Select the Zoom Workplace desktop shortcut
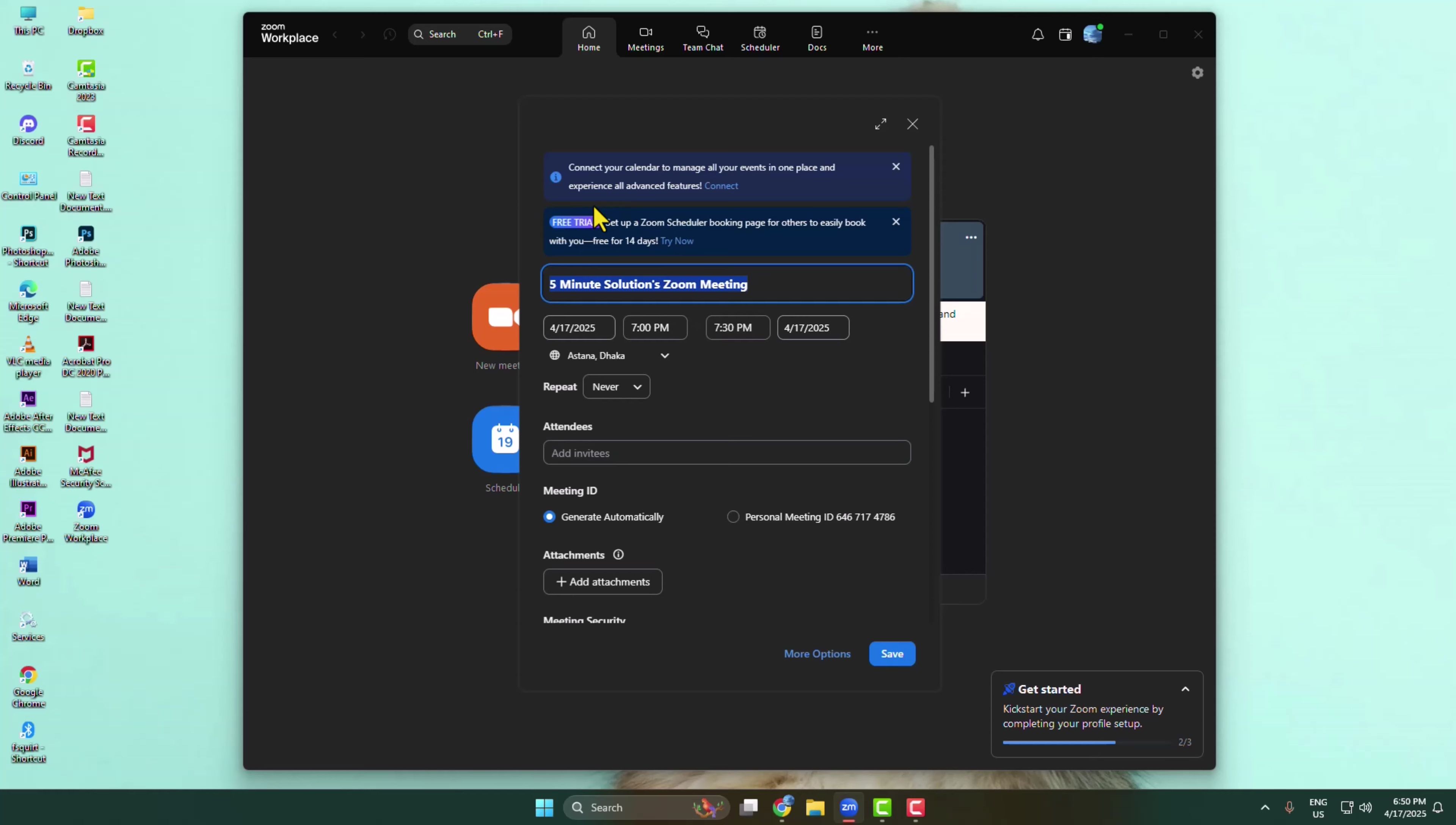 pyautogui.click(x=86, y=521)
